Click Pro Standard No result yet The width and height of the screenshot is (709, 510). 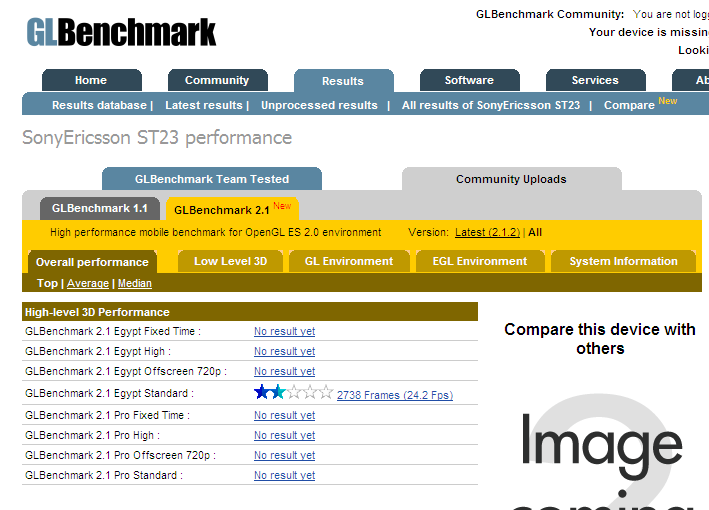pyautogui.click(x=284, y=475)
